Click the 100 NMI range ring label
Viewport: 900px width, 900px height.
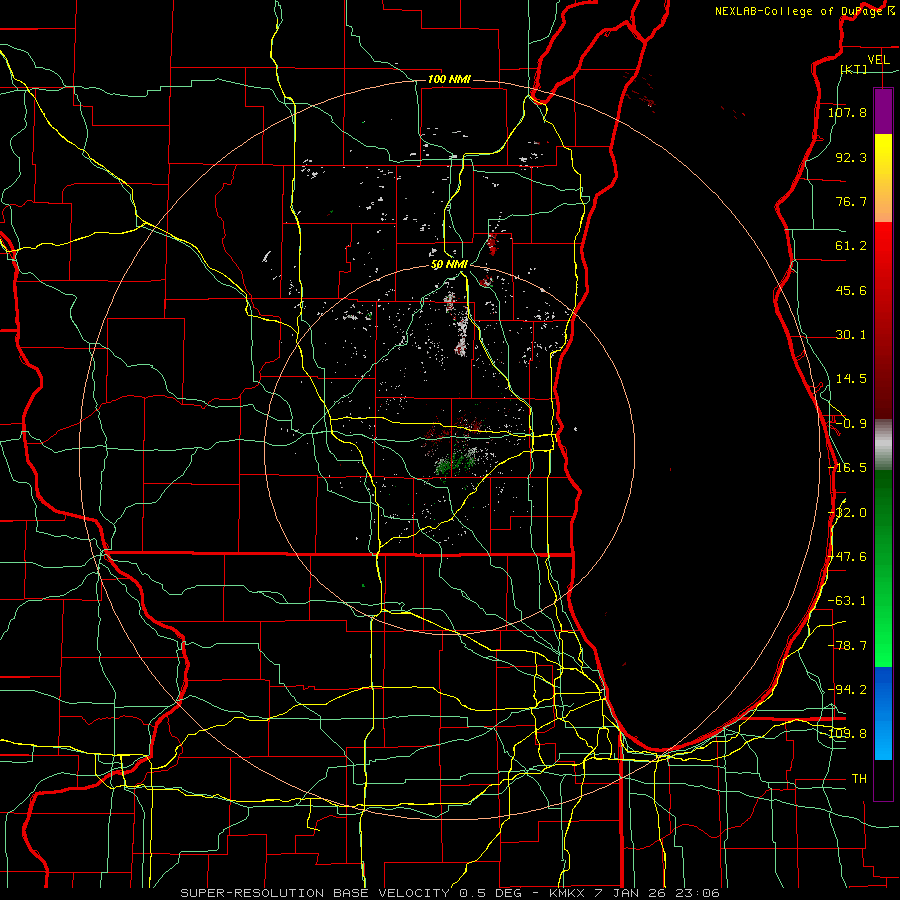click(449, 79)
